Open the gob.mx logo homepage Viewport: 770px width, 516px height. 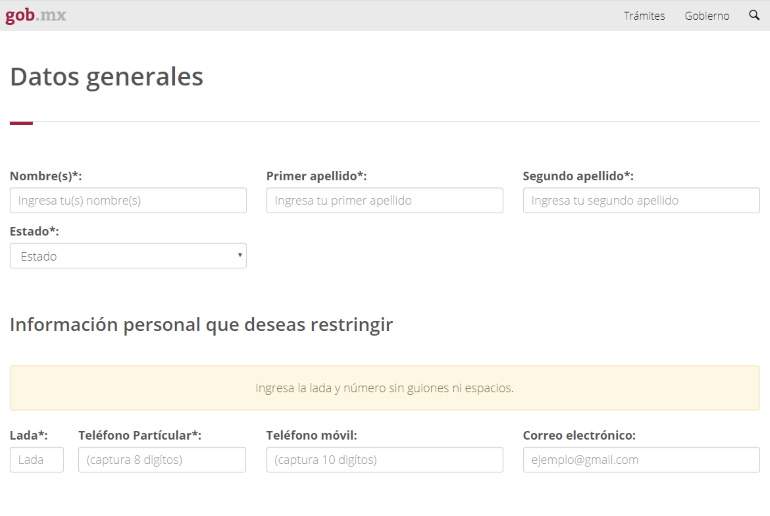click(x=35, y=15)
